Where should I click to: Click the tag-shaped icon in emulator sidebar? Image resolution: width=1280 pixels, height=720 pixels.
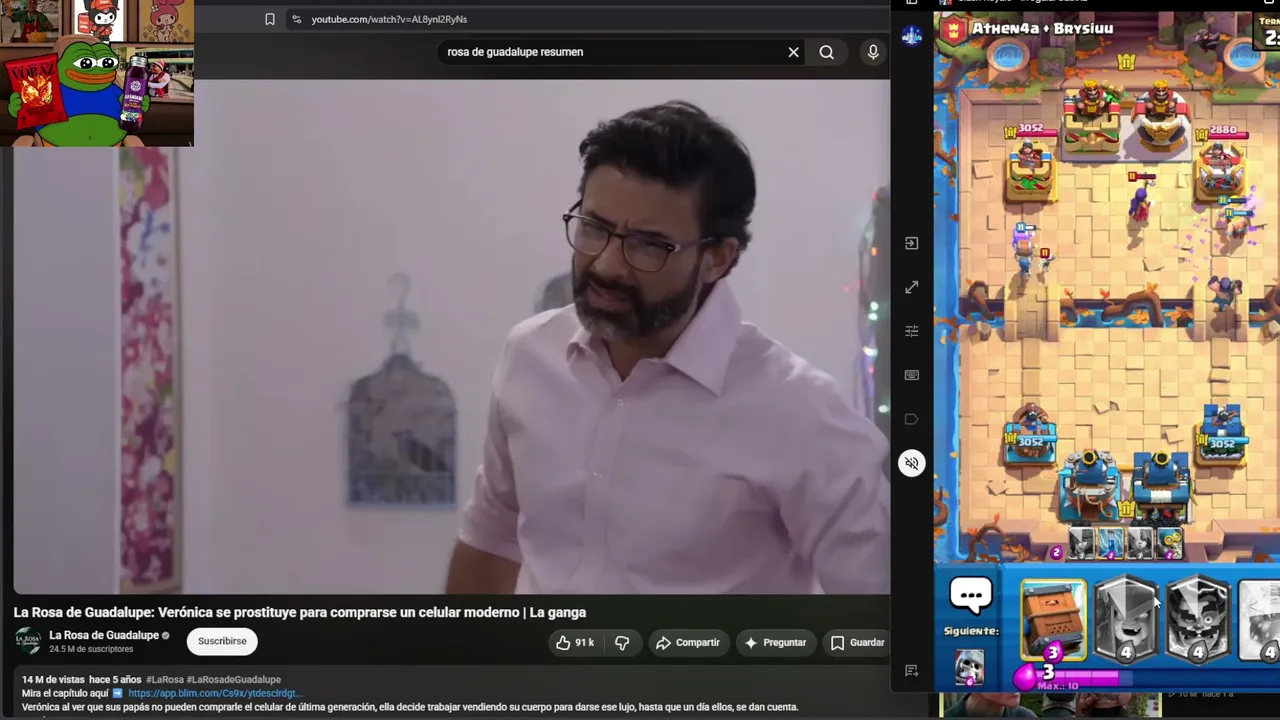(912, 419)
